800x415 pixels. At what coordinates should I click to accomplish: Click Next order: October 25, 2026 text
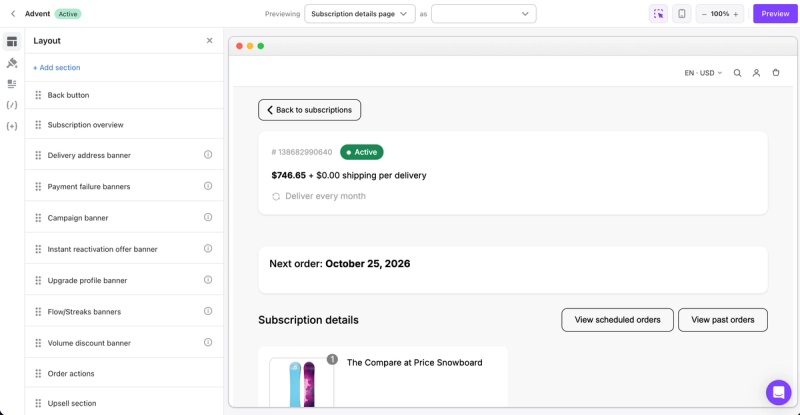point(340,264)
